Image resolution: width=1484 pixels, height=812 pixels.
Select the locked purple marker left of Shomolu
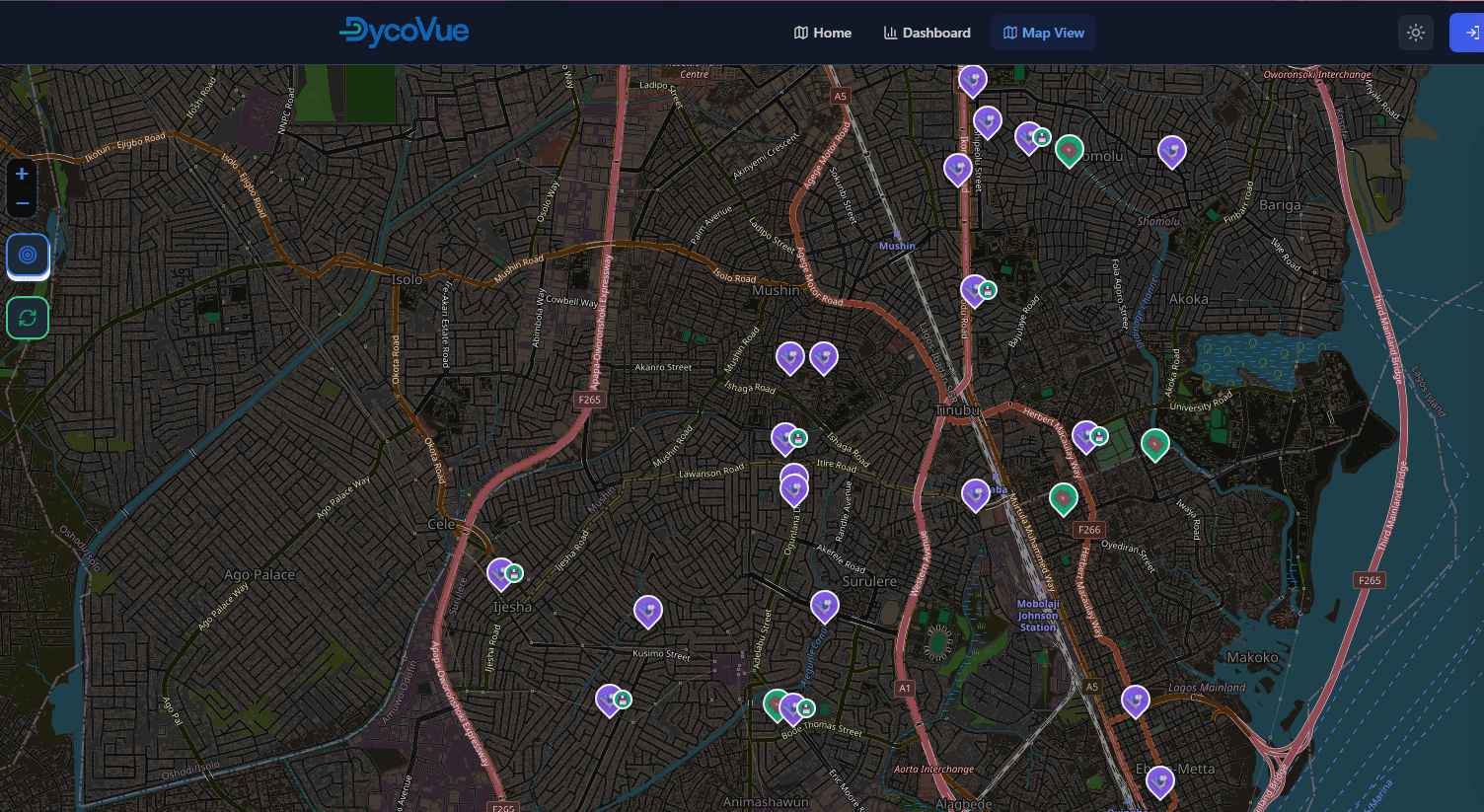(x=1030, y=138)
